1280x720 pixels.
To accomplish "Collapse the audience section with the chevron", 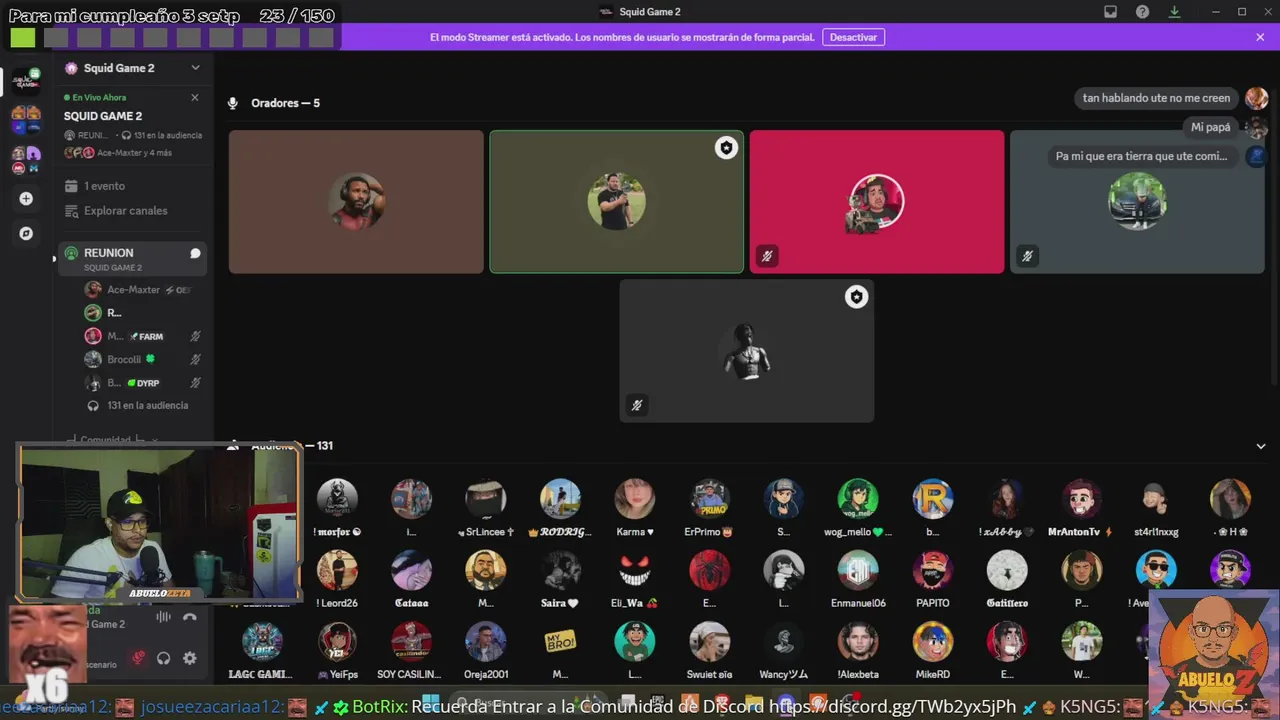I will tap(1260, 446).
